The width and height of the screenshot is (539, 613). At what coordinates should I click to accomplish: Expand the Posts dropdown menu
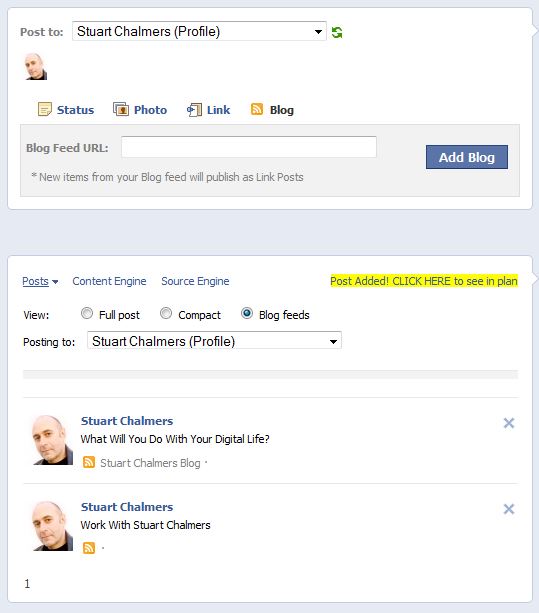40,281
